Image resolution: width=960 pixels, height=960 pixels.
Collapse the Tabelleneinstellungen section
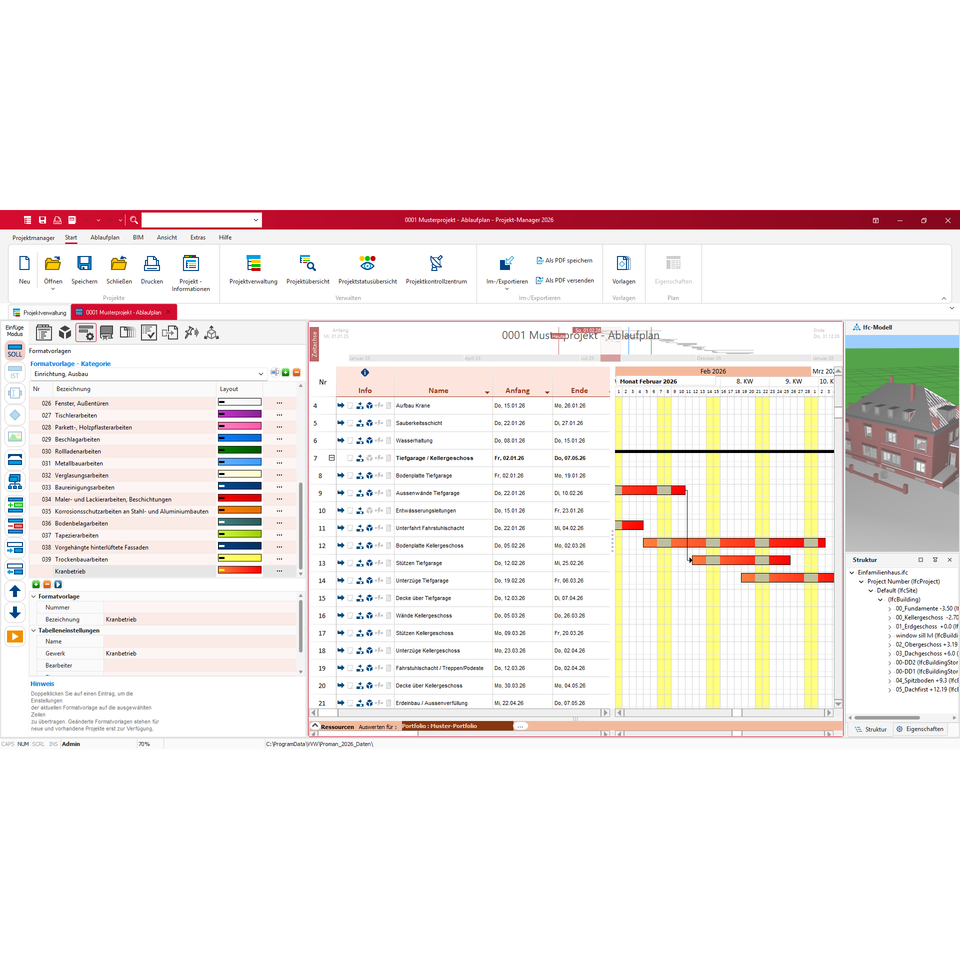click(34, 630)
